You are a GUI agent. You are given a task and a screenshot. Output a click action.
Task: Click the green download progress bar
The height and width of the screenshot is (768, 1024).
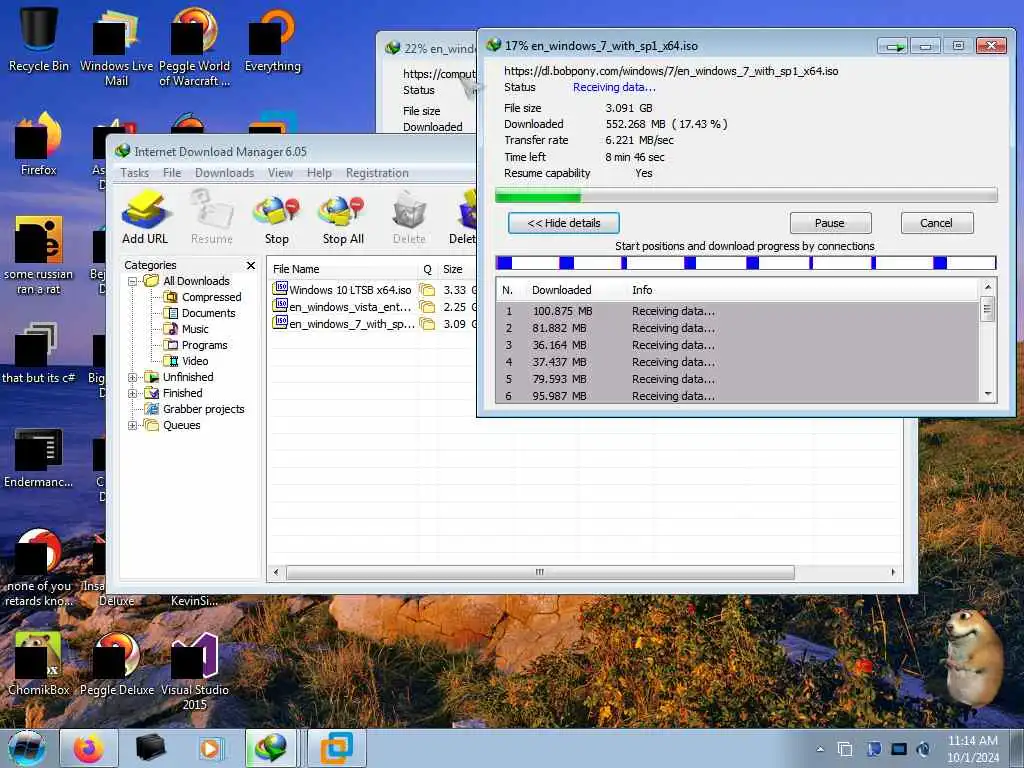point(746,195)
